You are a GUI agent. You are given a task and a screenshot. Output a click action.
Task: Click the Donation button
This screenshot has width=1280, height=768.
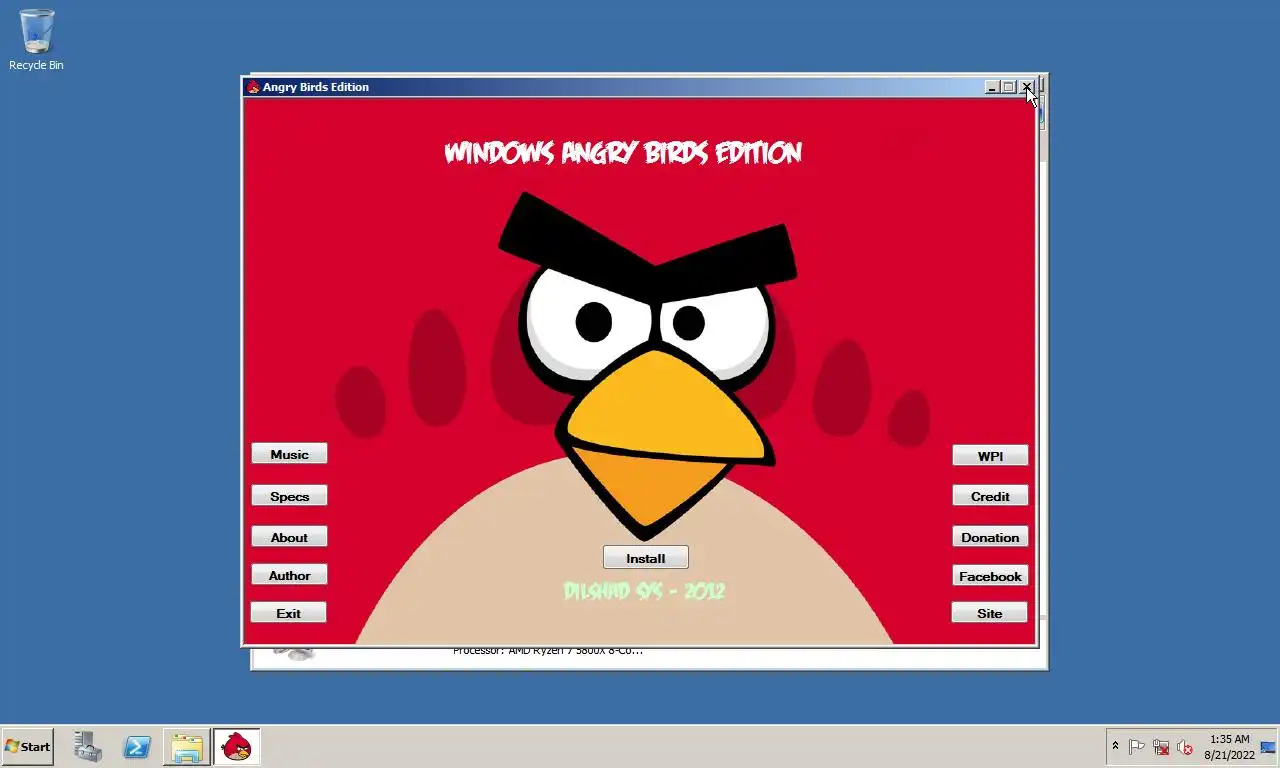(x=990, y=537)
